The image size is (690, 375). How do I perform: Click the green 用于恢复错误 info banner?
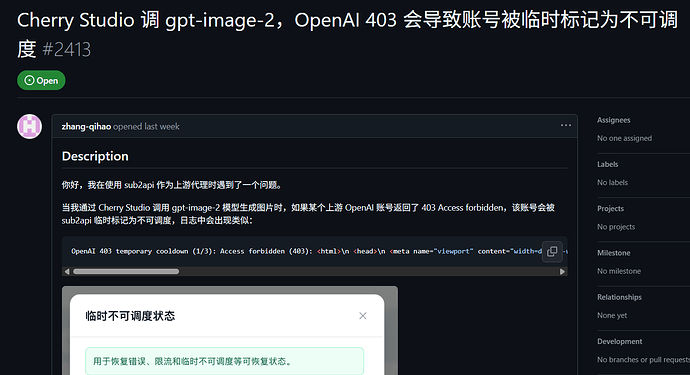pyautogui.click(x=224, y=361)
